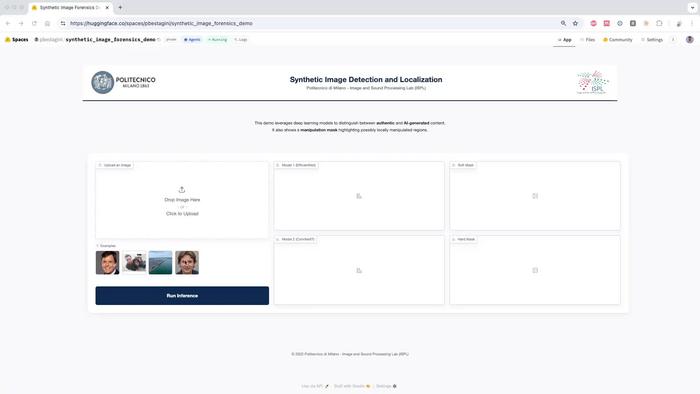The height and width of the screenshot is (394, 700).
Task: Close the Synthetic Image Forensics browser tab
Action: [x=107, y=8]
